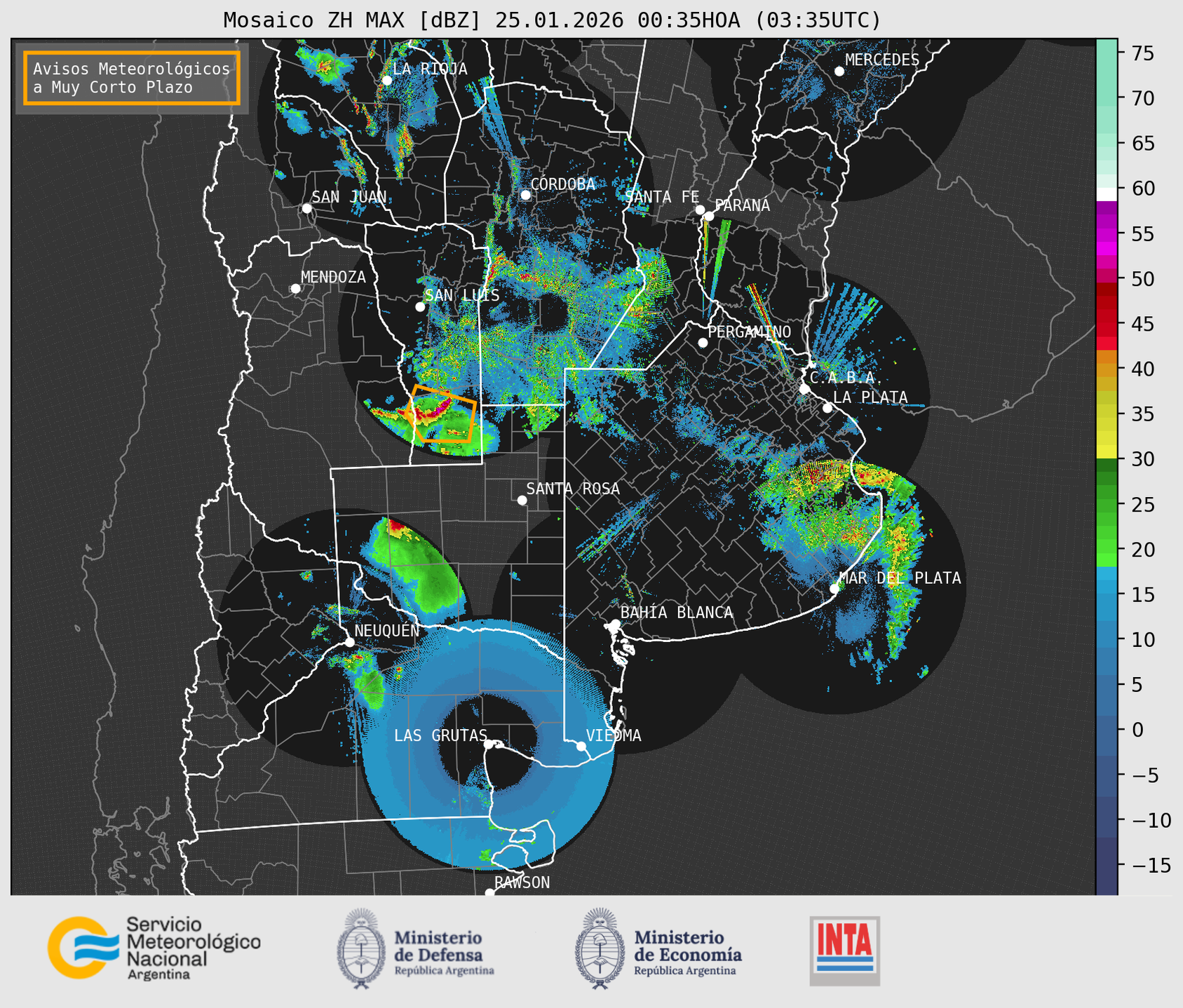Viewport: 1183px width, 1008px height.
Task: Click the 40 value on the color scale
Action: 1142,369
